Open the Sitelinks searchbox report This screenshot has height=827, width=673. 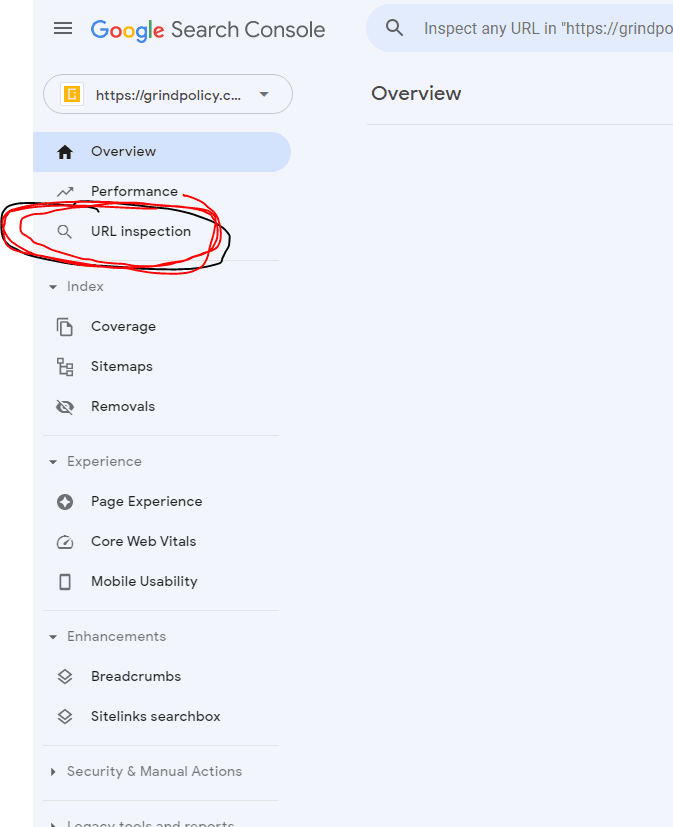click(156, 717)
